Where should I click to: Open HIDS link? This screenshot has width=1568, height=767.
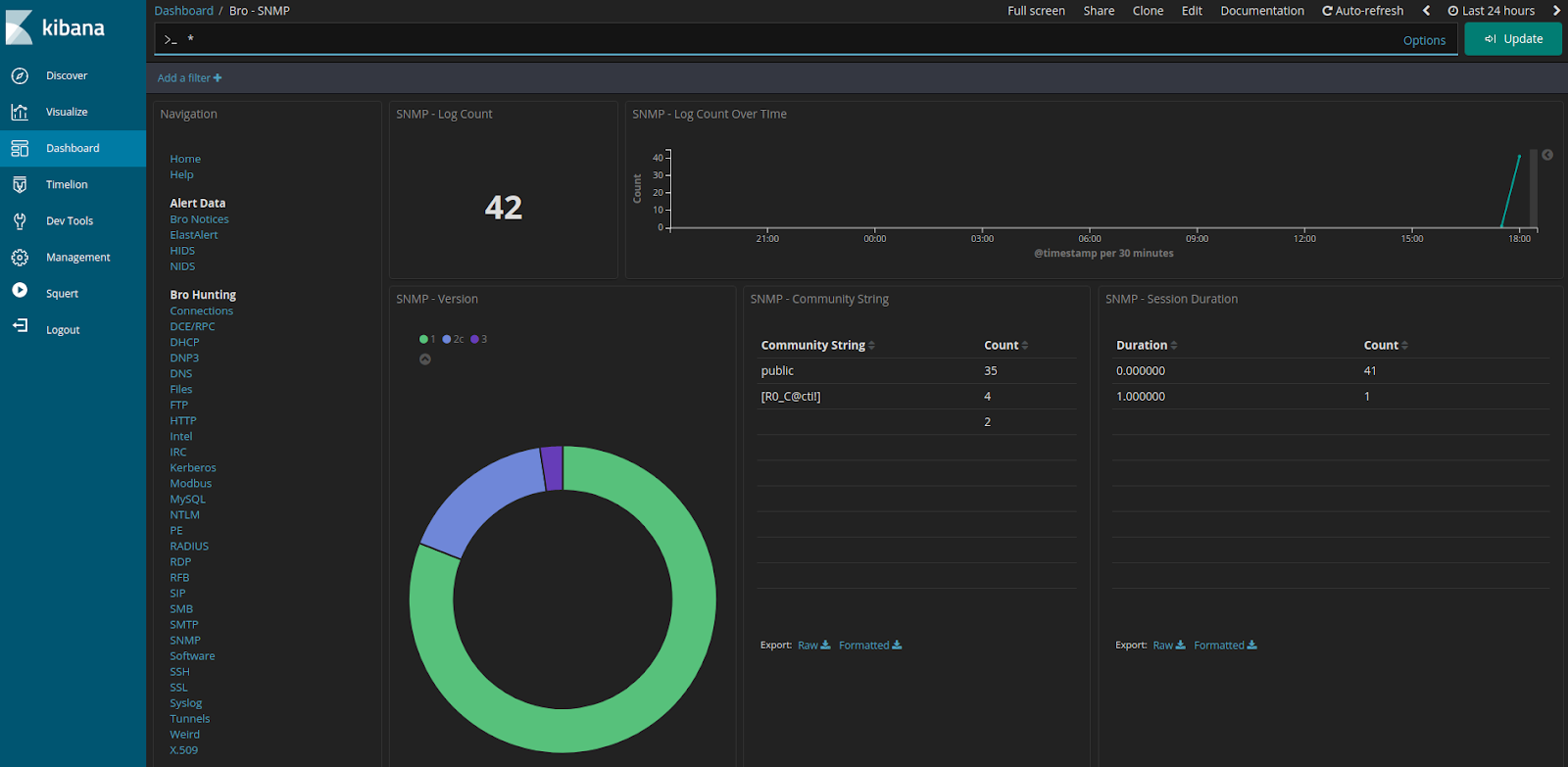[x=182, y=251]
